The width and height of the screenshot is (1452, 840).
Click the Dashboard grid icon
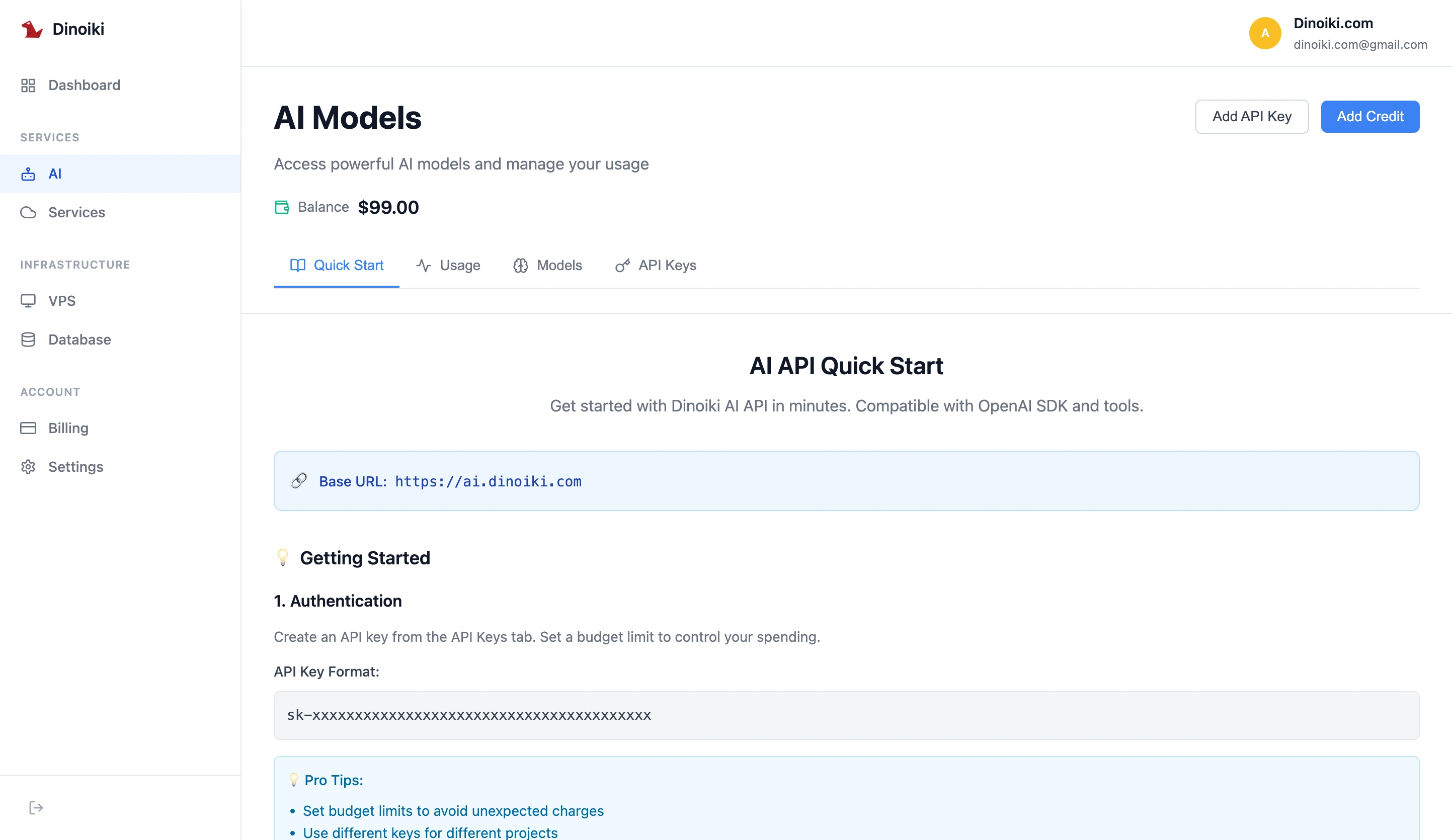pos(28,86)
